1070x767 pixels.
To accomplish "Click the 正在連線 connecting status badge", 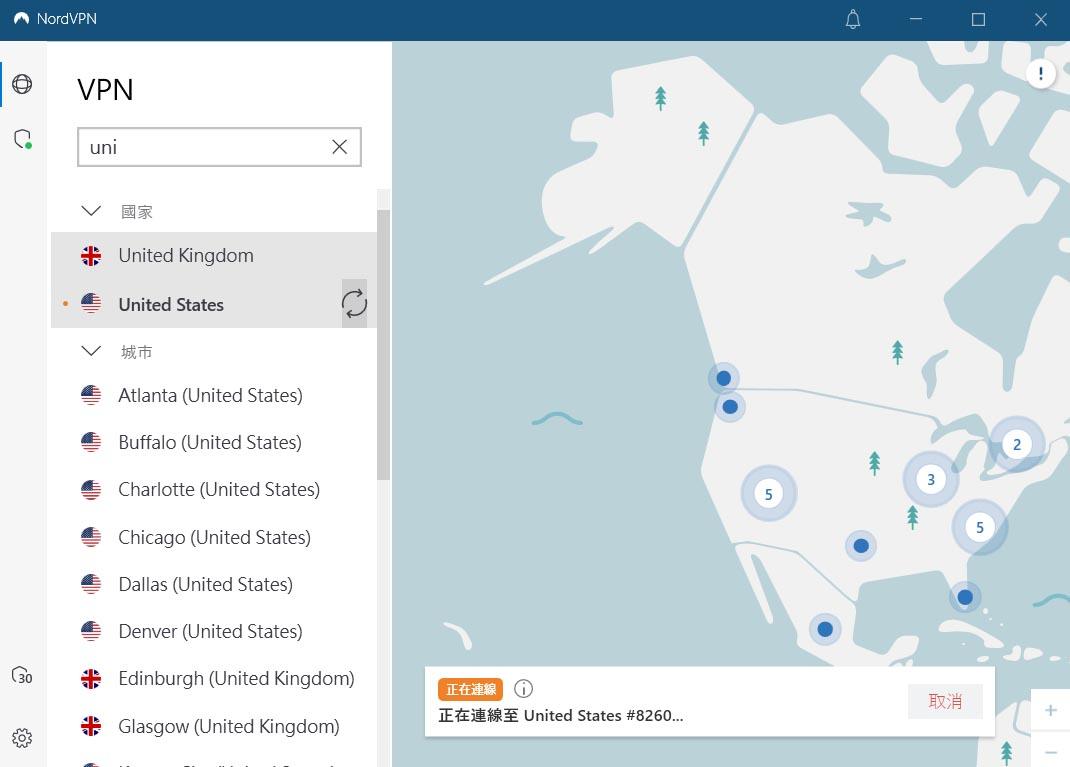I will 470,689.
